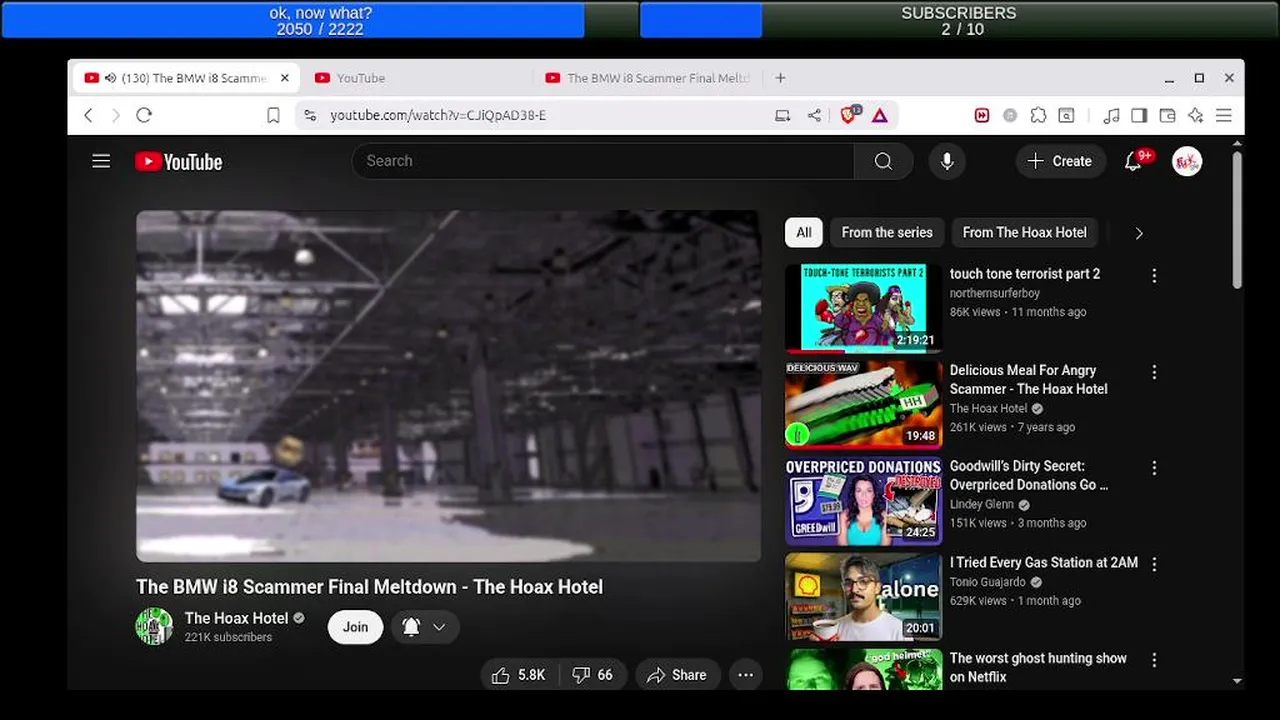Screen dimensions: 1280x720
Task: Open The Hoax Hotel channel avatar
Action: pos(154,626)
